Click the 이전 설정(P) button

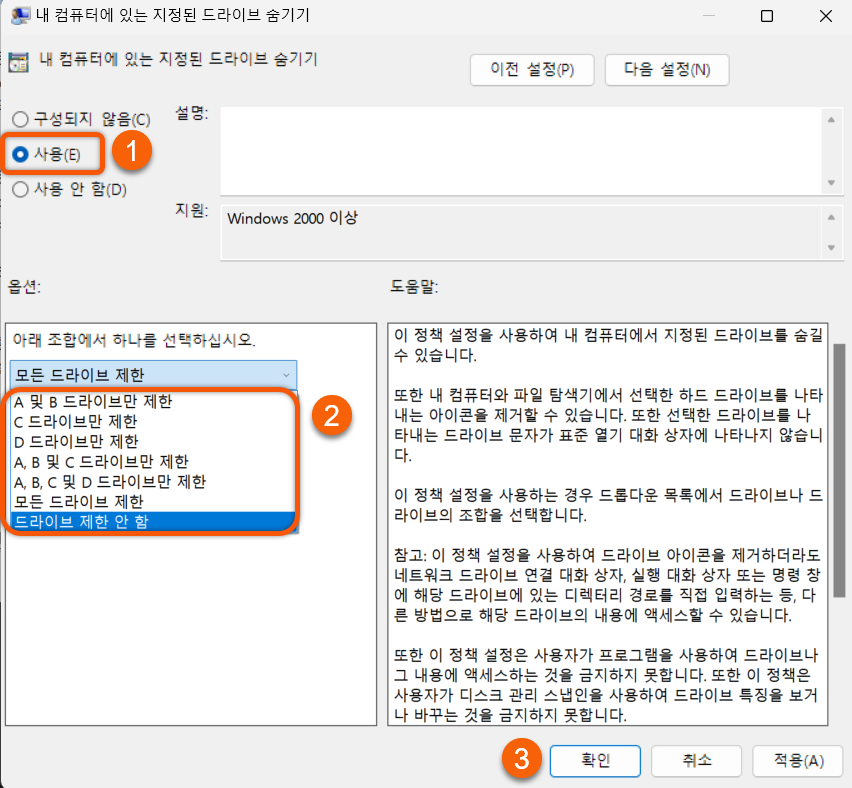pos(531,70)
